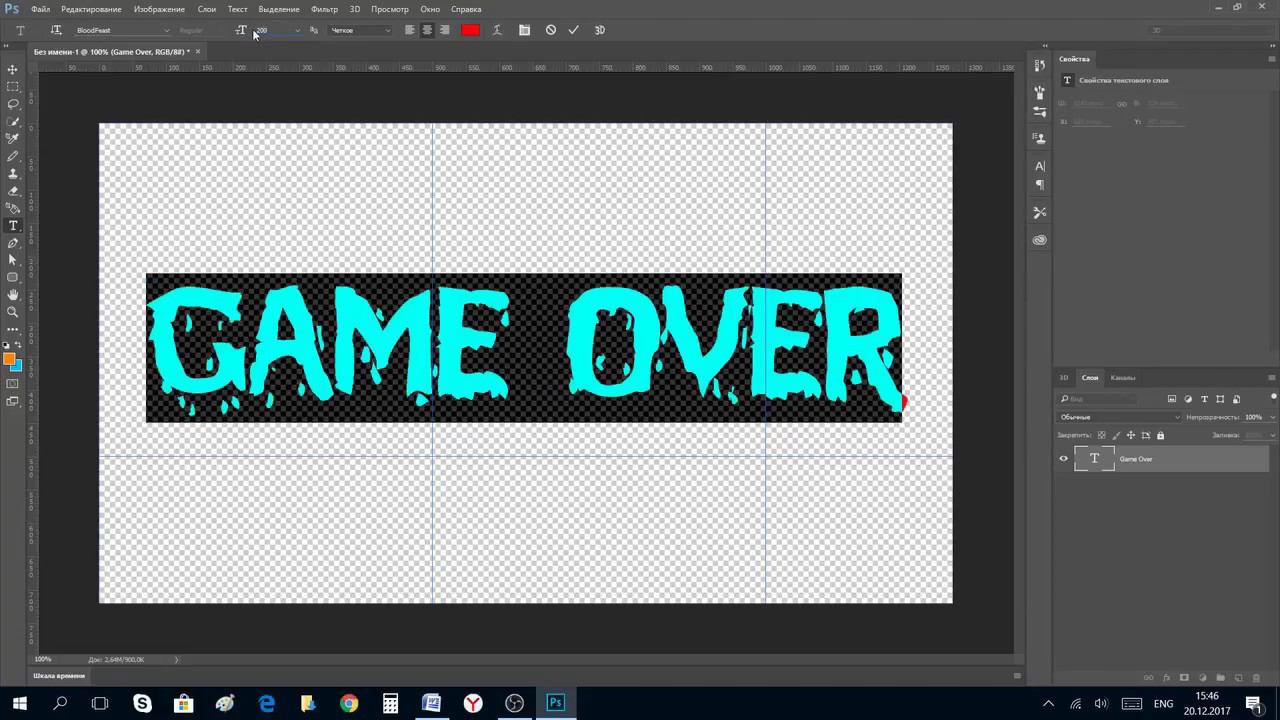Open the Фильтр menu
This screenshot has height=720, width=1280.
[x=324, y=9]
